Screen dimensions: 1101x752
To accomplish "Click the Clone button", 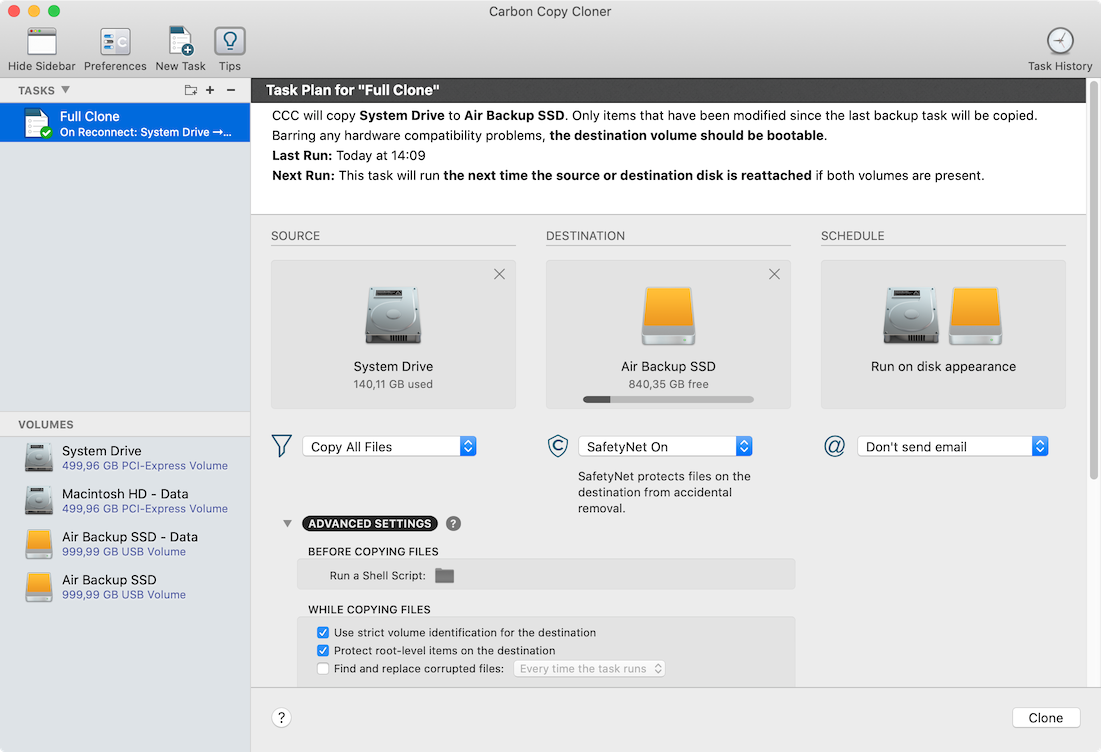I will (1046, 718).
